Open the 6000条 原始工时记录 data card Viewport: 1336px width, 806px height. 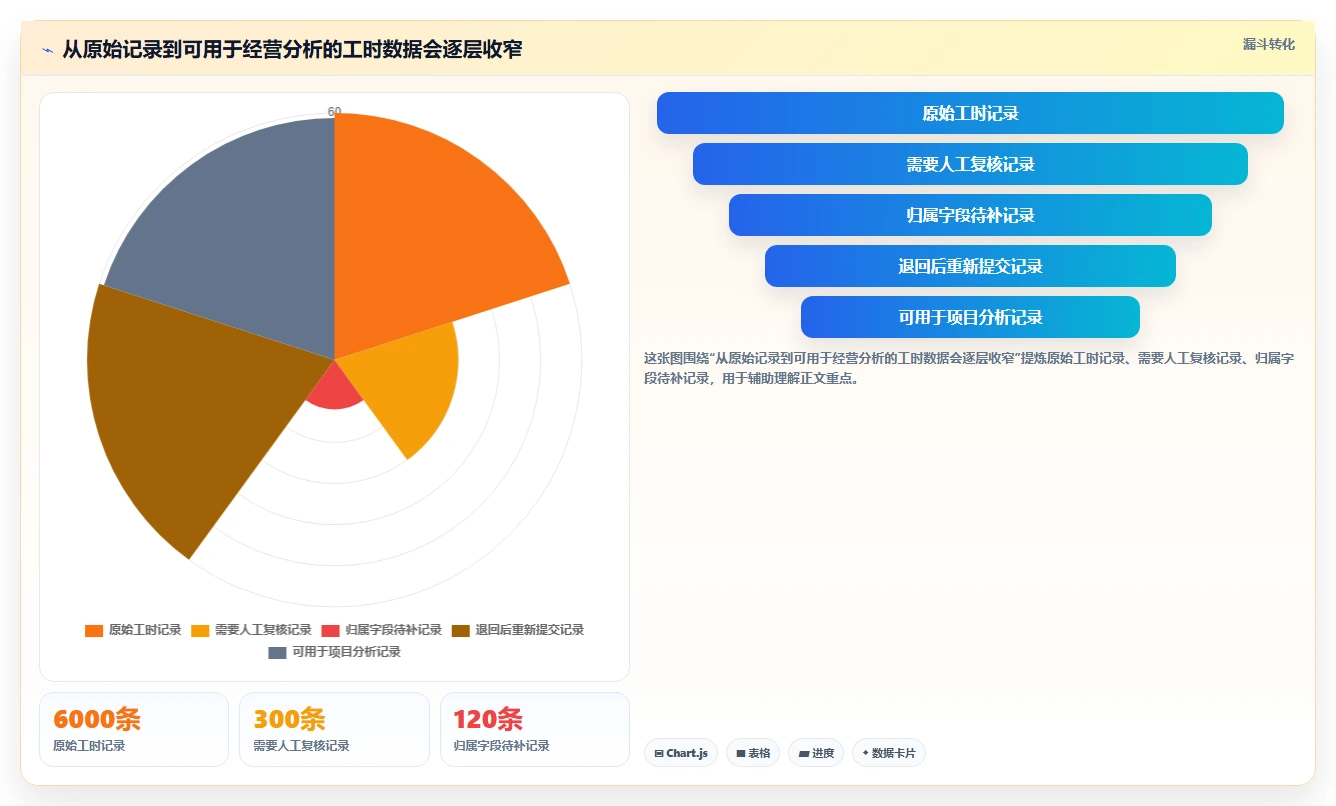(x=134, y=729)
